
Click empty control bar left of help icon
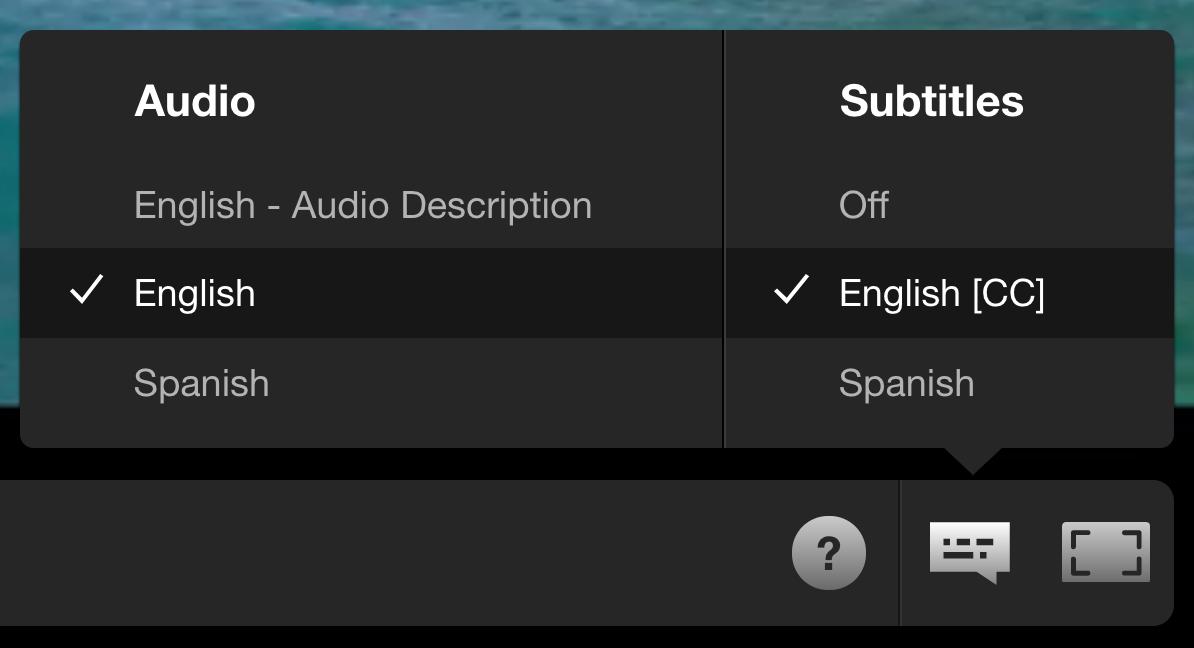coord(400,552)
